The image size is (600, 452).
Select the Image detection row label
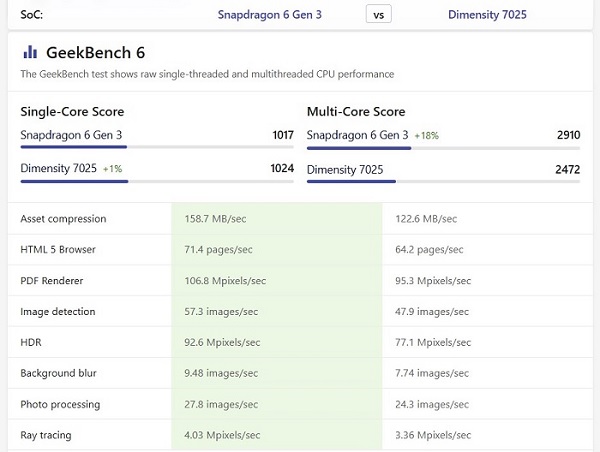click(x=58, y=312)
